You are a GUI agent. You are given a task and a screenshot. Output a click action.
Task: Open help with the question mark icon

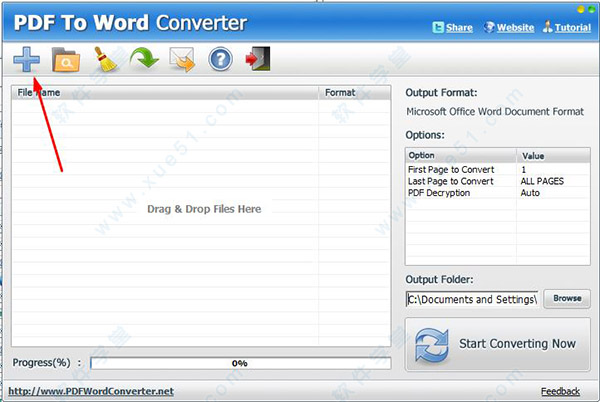click(x=220, y=60)
